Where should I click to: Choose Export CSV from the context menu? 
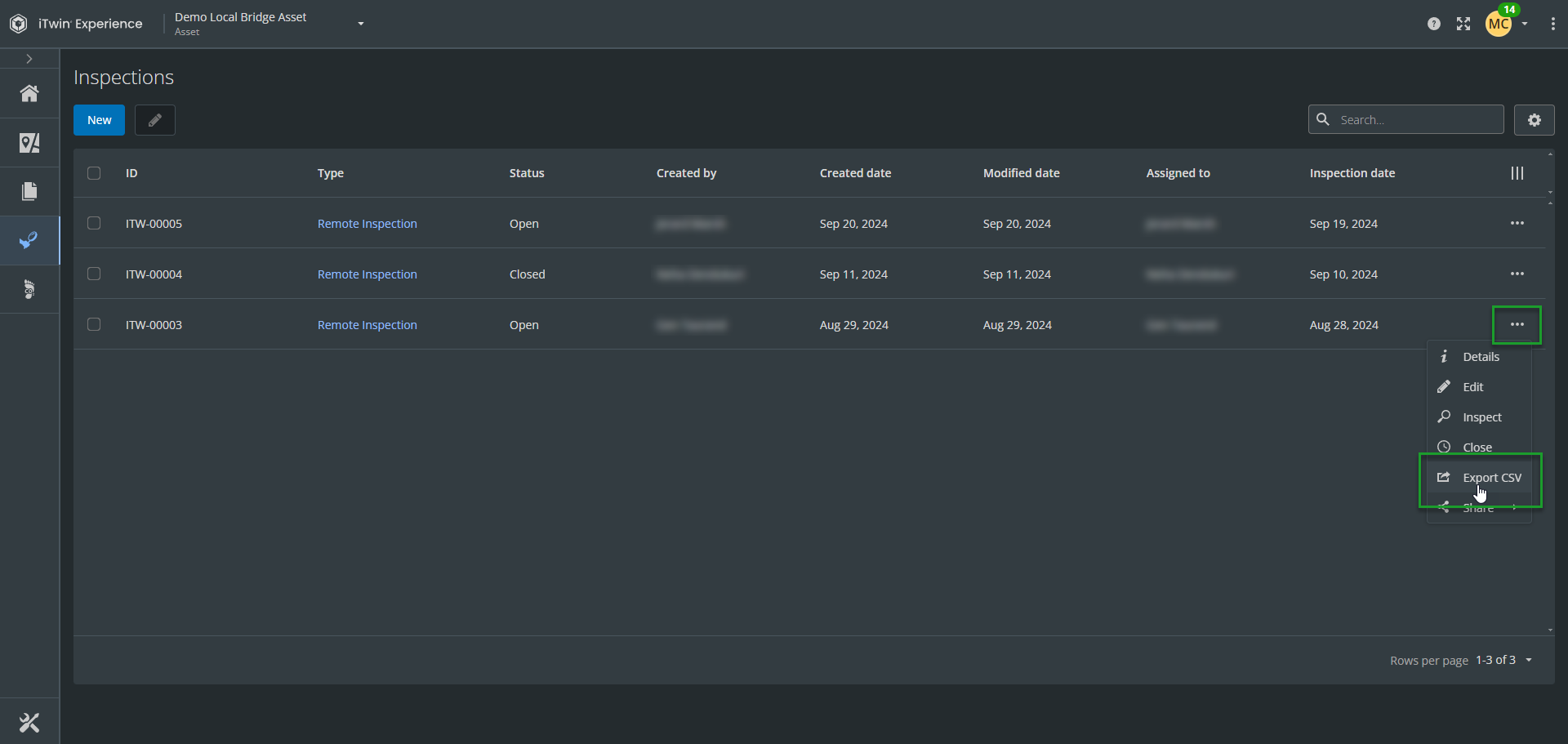1491,478
